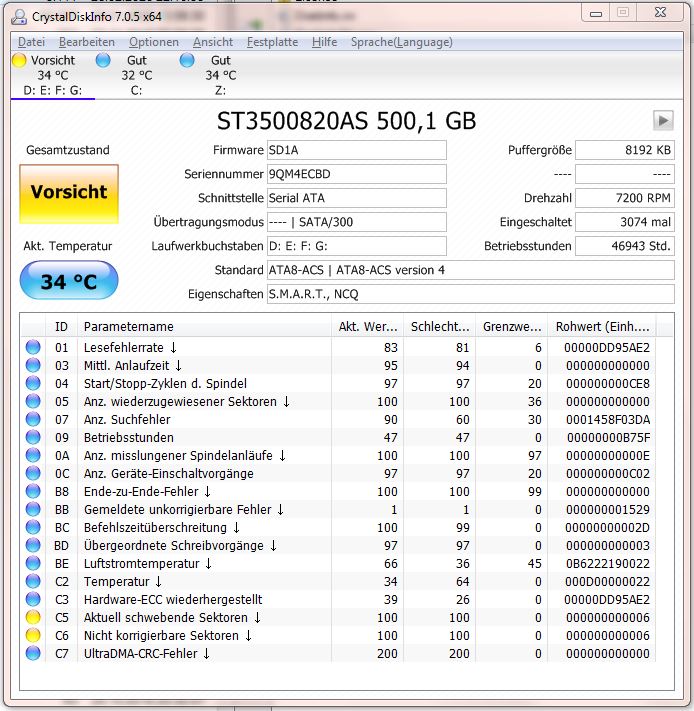Viewport: 694px width, 711px height.
Task: Open the Datei menu
Action: tap(31, 42)
